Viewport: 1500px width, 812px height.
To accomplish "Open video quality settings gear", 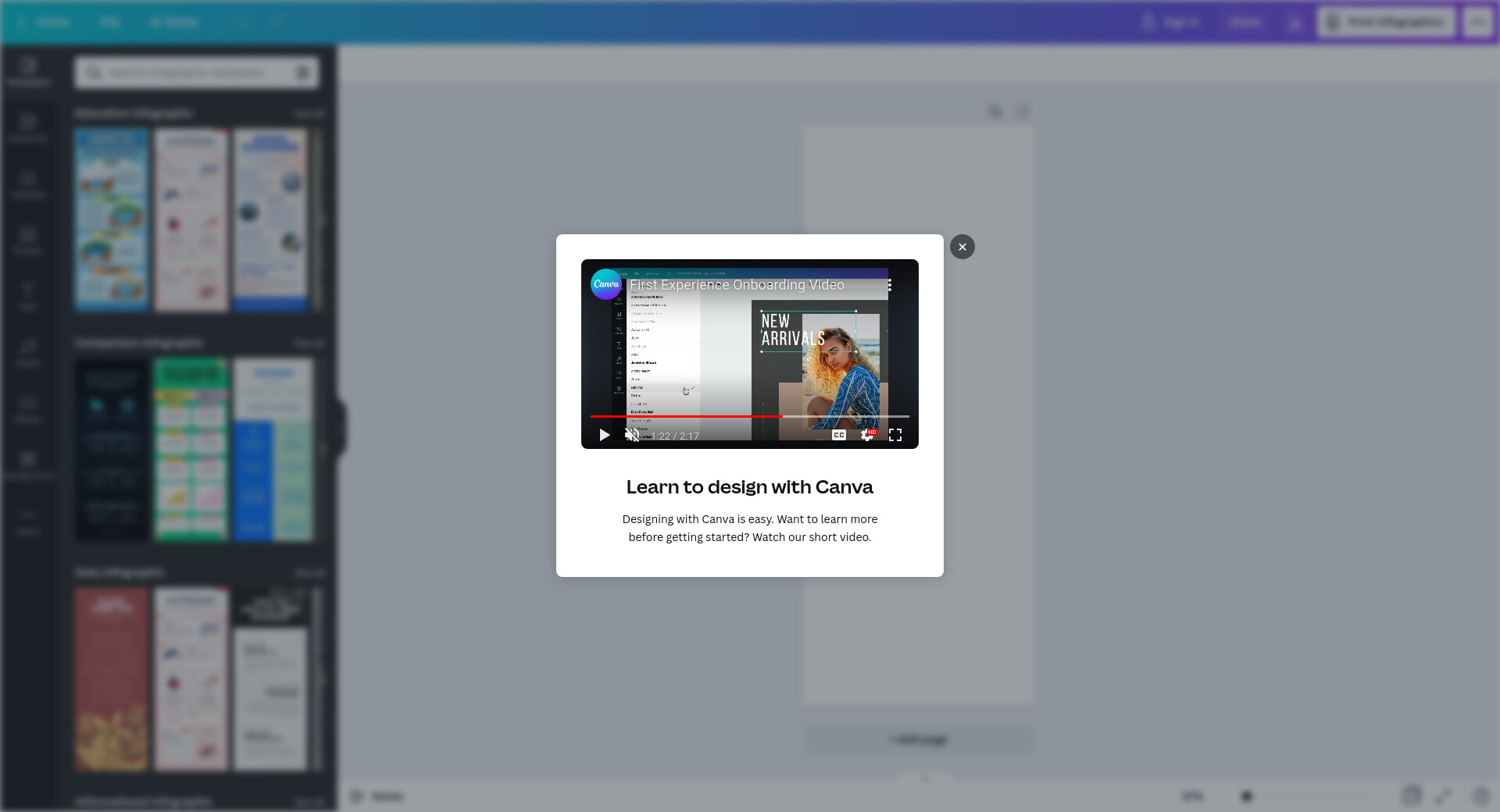I will coord(867,435).
